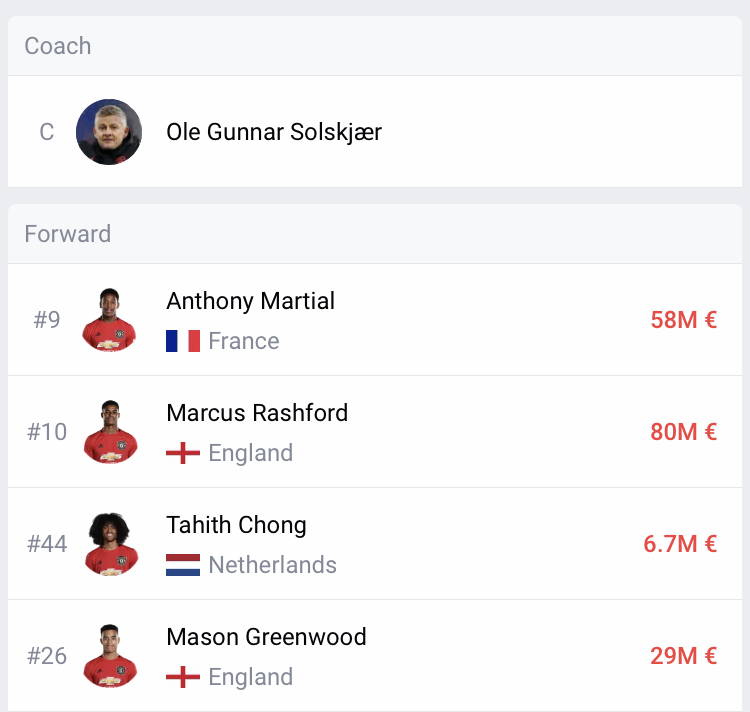Click the England flag under Marcus Rashford
Viewport: 750px width, 712px height.
point(183,453)
